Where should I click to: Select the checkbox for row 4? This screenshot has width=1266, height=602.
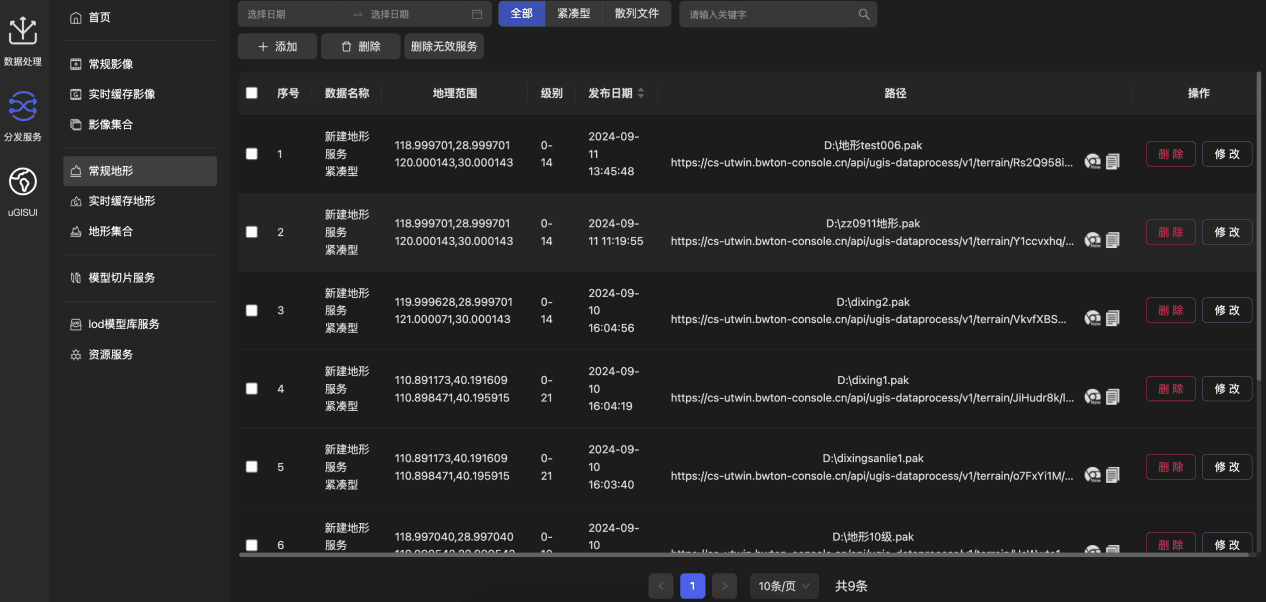[252, 389]
